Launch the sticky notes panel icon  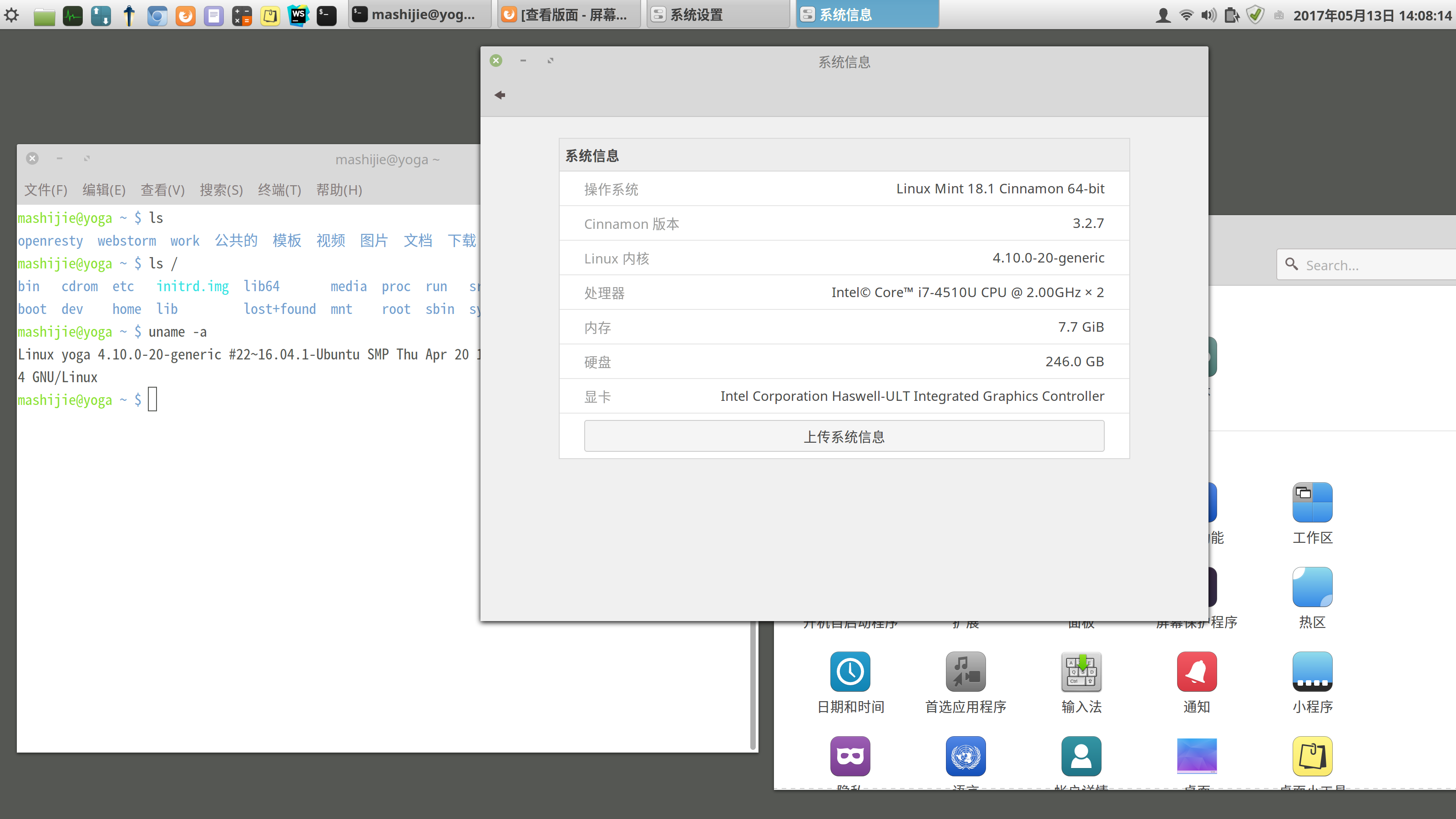click(270, 15)
